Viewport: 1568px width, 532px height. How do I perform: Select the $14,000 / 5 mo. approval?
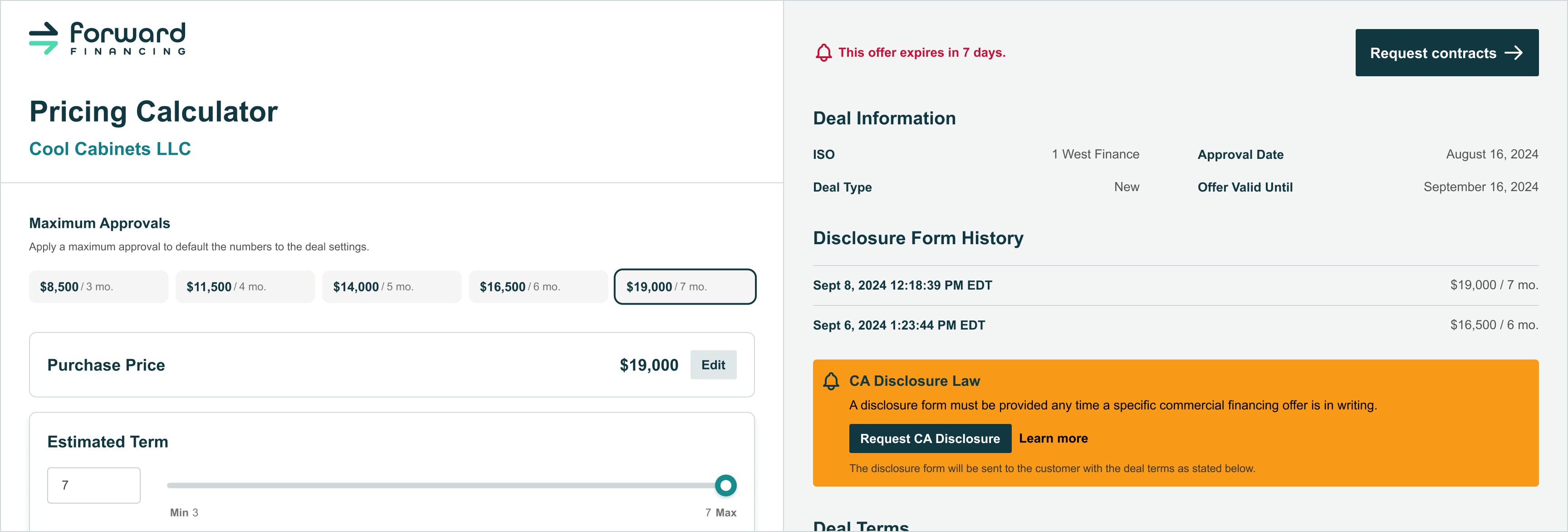click(x=392, y=287)
